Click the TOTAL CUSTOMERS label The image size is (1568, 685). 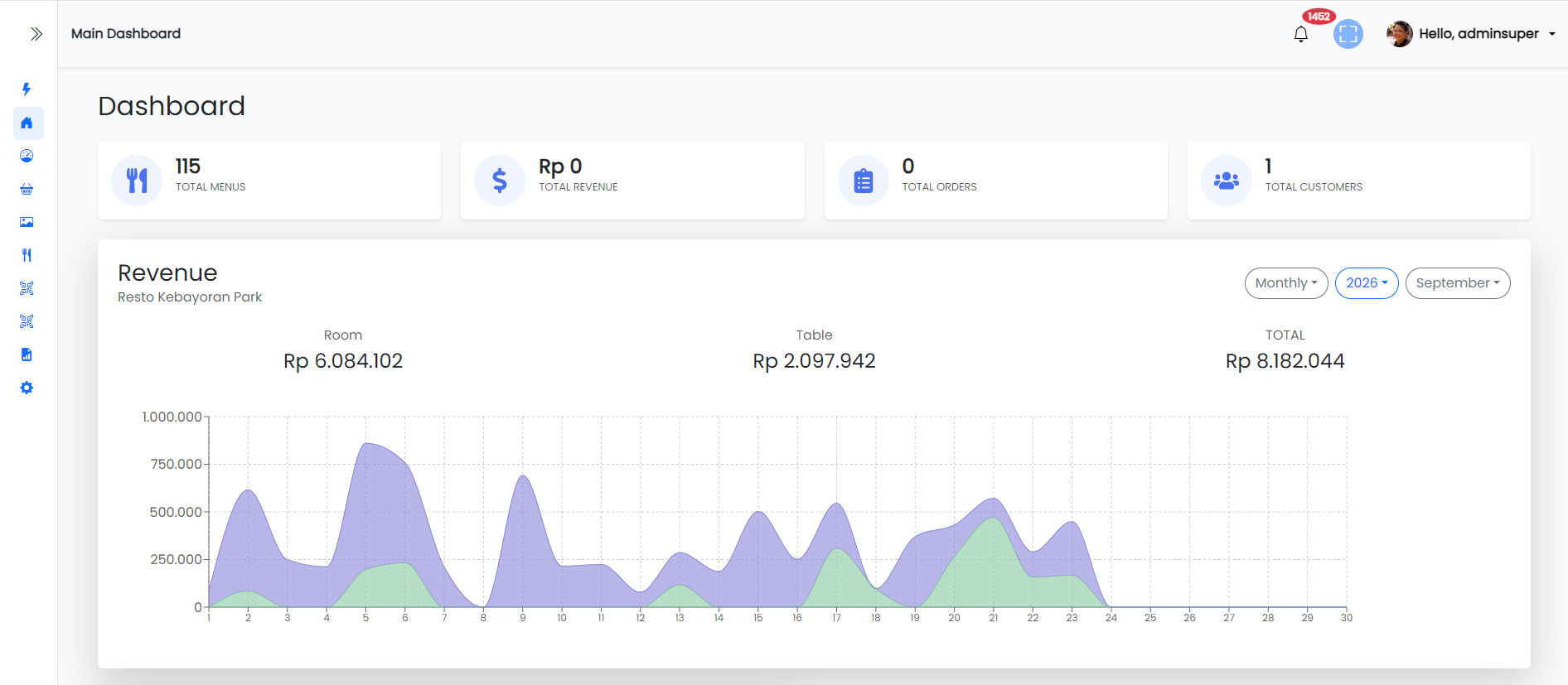point(1314,187)
